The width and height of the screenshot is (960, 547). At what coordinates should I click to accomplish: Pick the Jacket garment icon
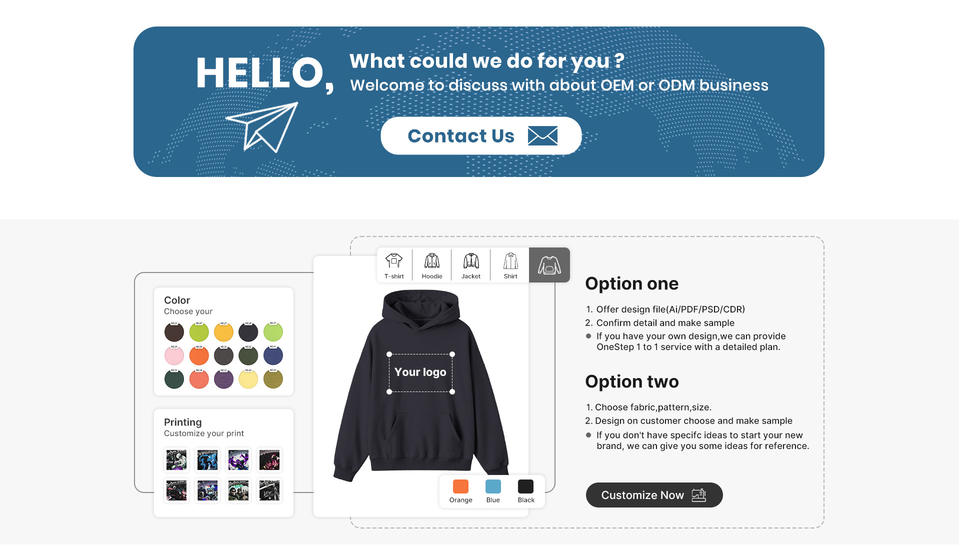click(x=471, y=265)
